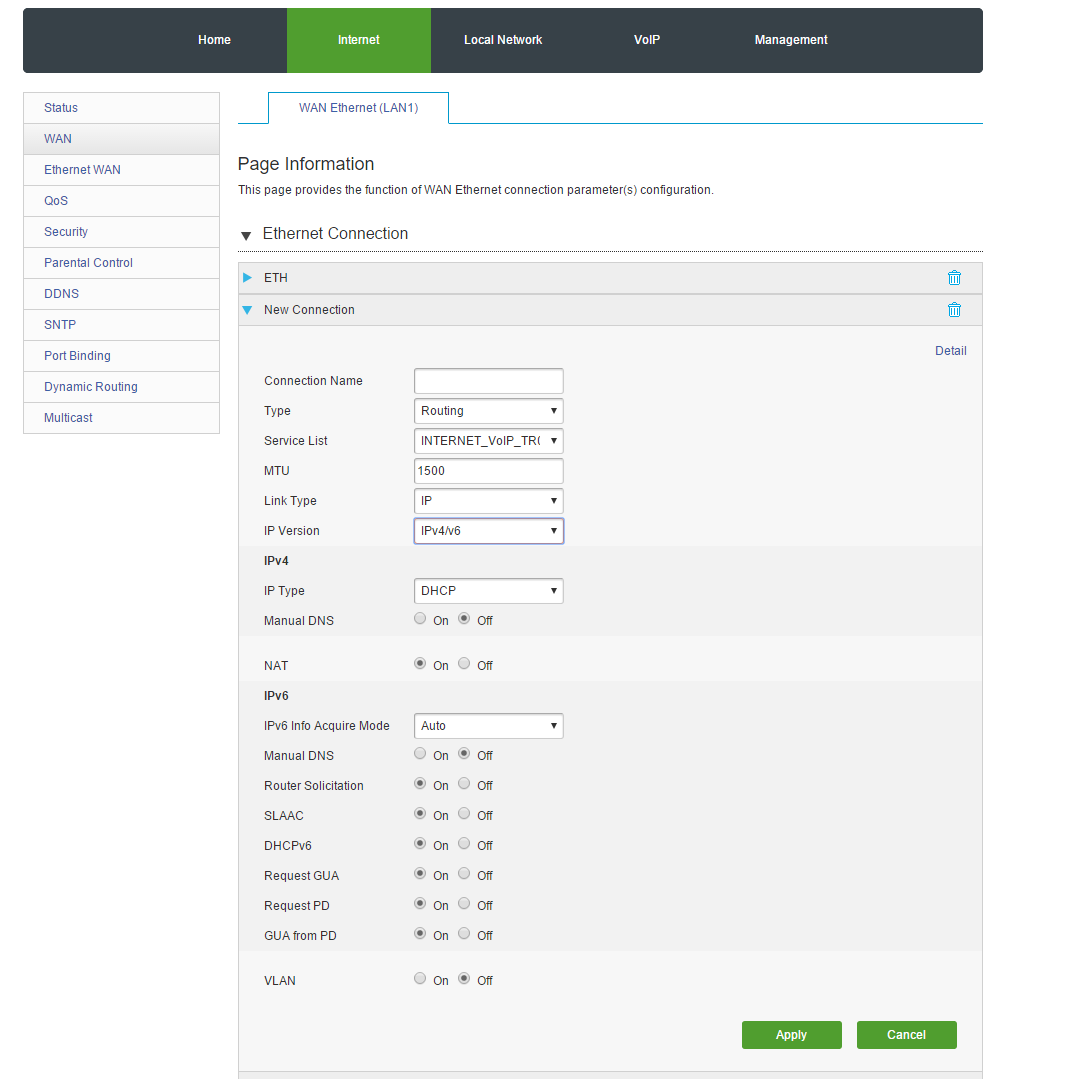Open Status in the sidebar
The width and height of the screenshot is (1083, 1079).
122,108
